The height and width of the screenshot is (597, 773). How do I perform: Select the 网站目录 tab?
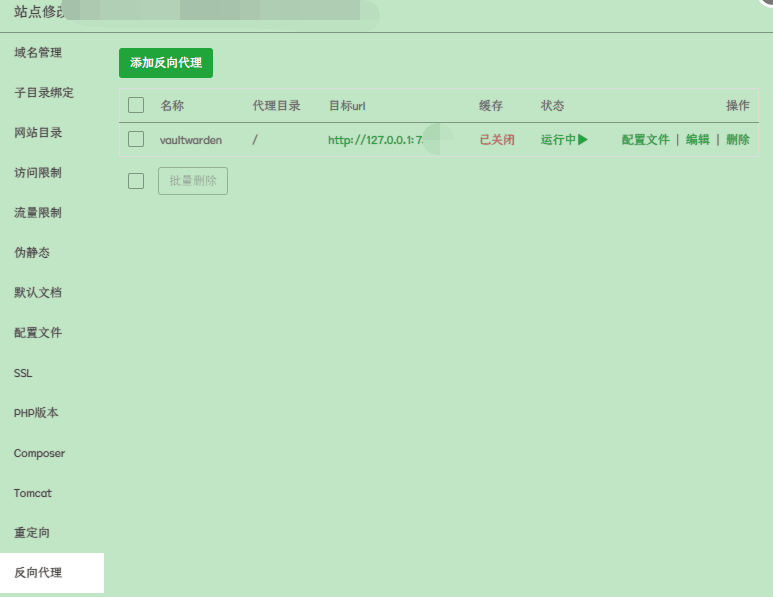38,132
